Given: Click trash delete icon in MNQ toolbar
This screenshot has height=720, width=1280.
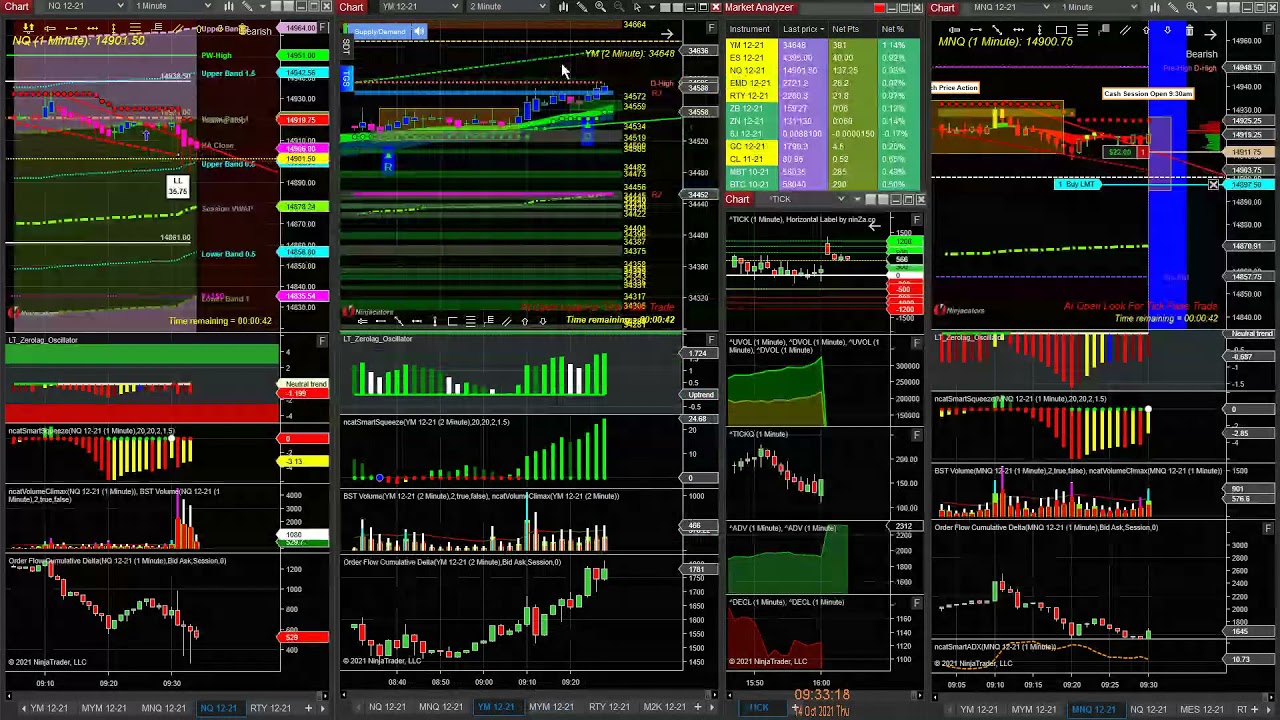Looking at the screenshot, I should click(1189, 30).
